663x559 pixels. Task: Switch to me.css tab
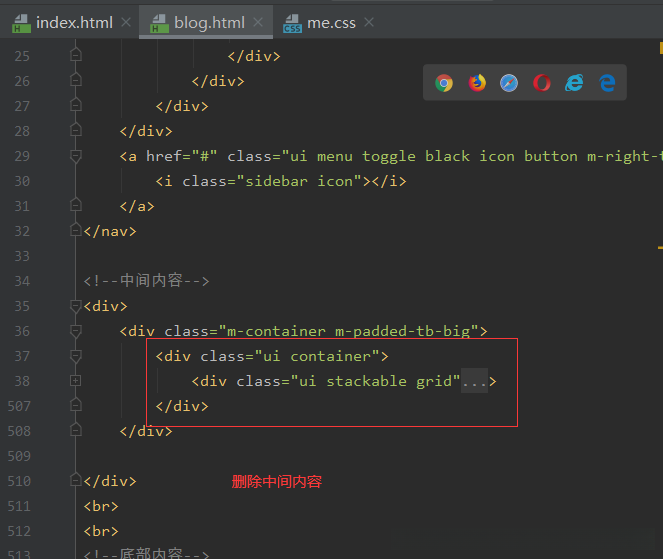pyautogui.click(x=332, y=23)
